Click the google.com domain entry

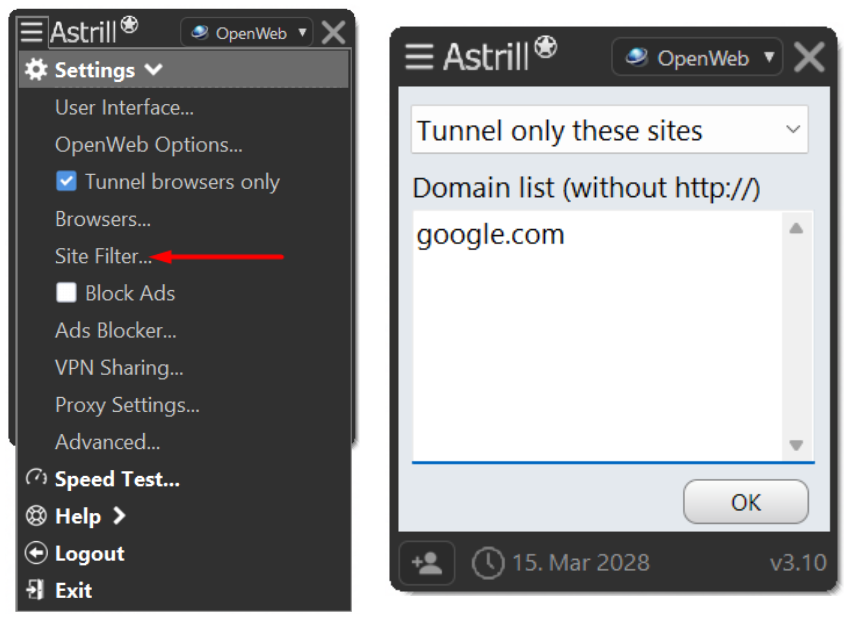[490, 235]
